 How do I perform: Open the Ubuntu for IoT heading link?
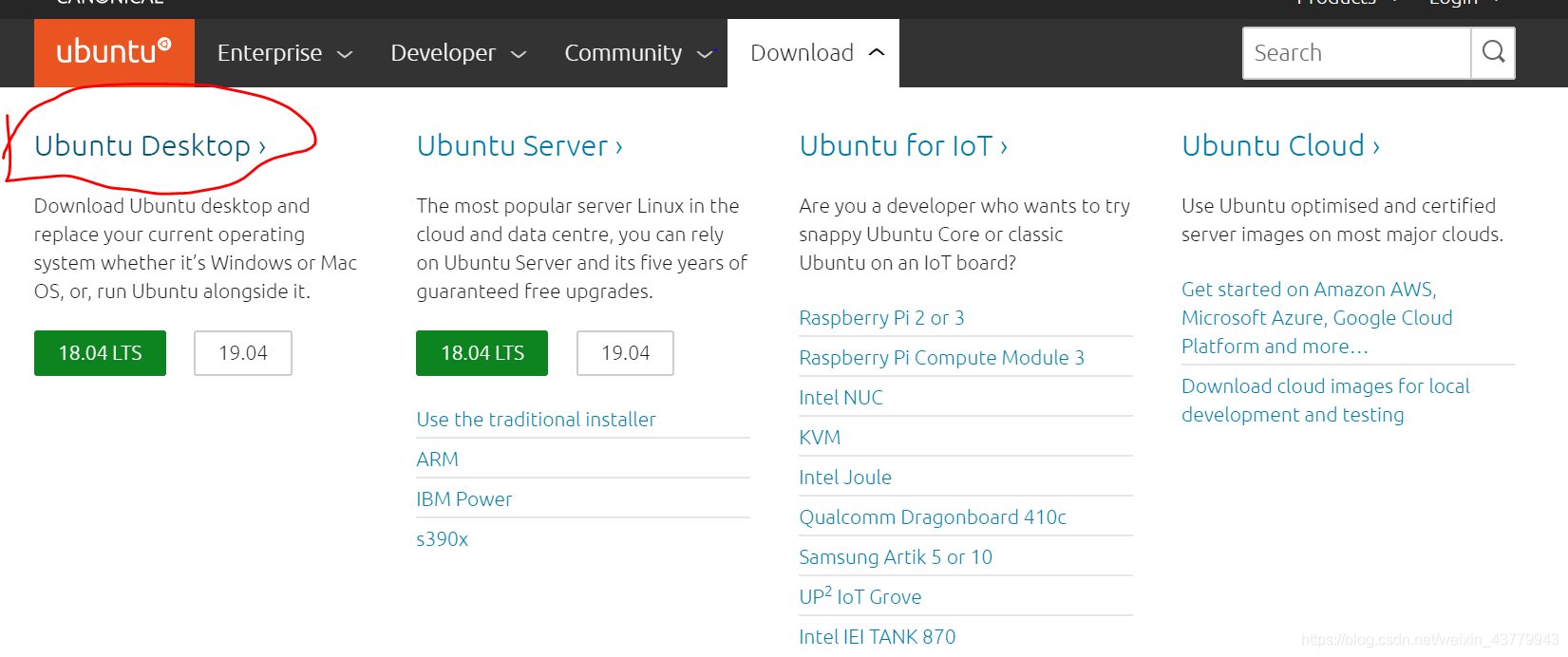pos(903,146)
